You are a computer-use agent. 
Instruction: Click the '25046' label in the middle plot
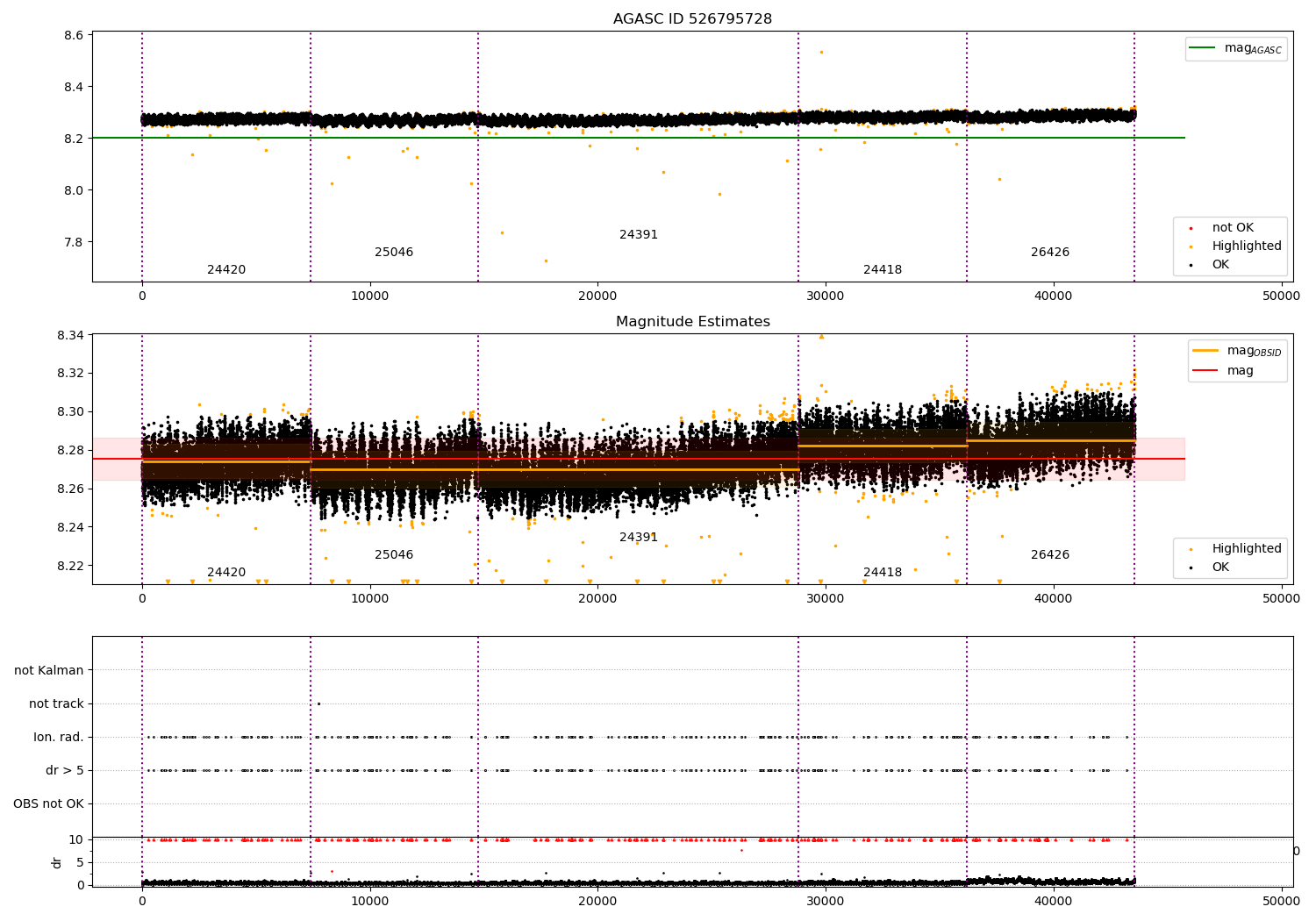pyautogui.click(x=394, y=555)
